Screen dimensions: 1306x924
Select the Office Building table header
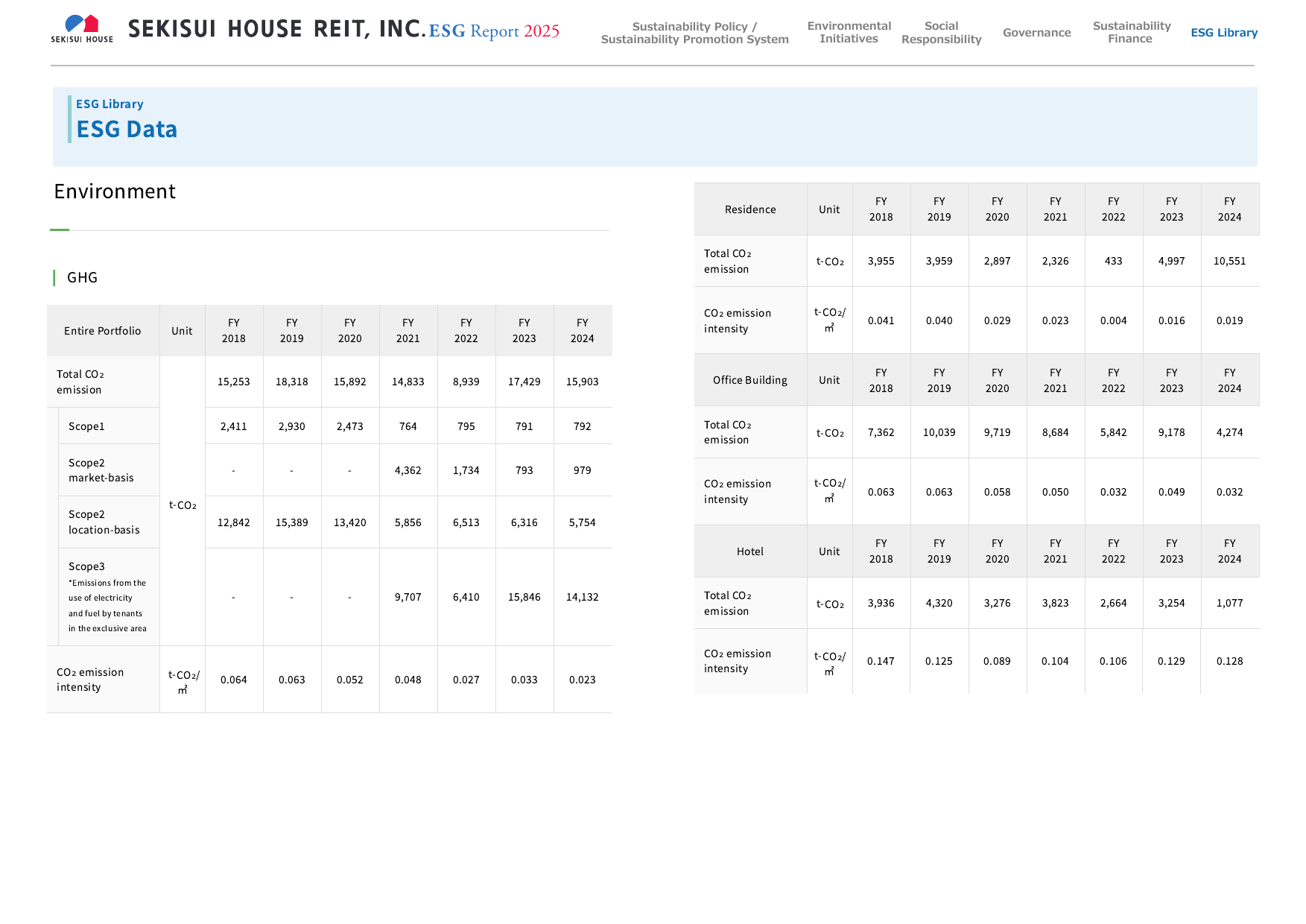tap(750, 380)
